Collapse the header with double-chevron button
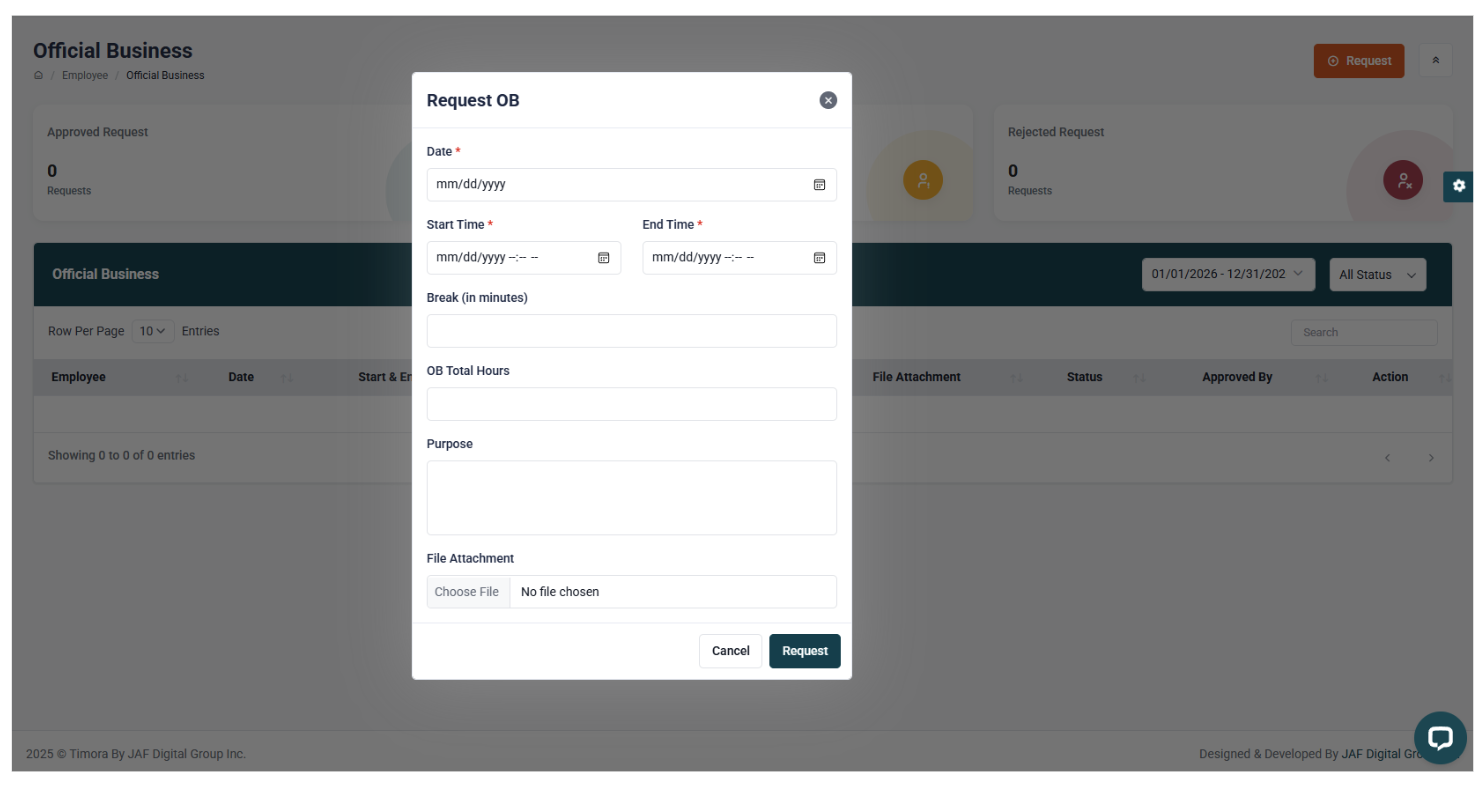The width and height of the screenshot is (1484, 790). (1435, 61)
